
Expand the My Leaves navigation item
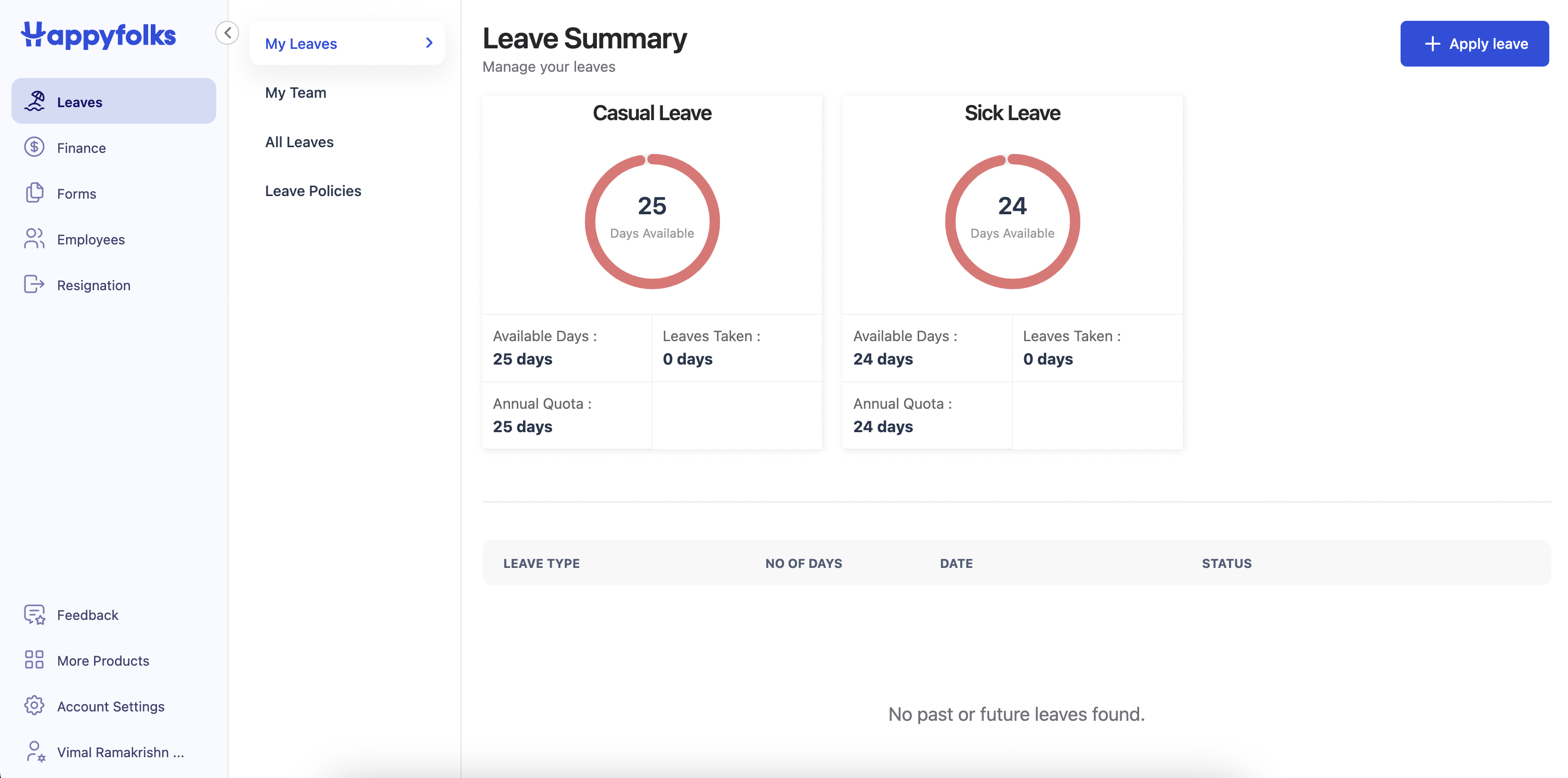(427, 44)
